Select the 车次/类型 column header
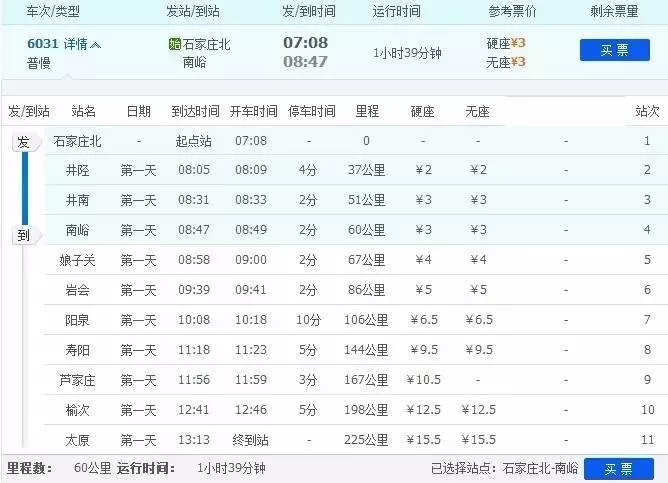 click(x=53, y=11)
